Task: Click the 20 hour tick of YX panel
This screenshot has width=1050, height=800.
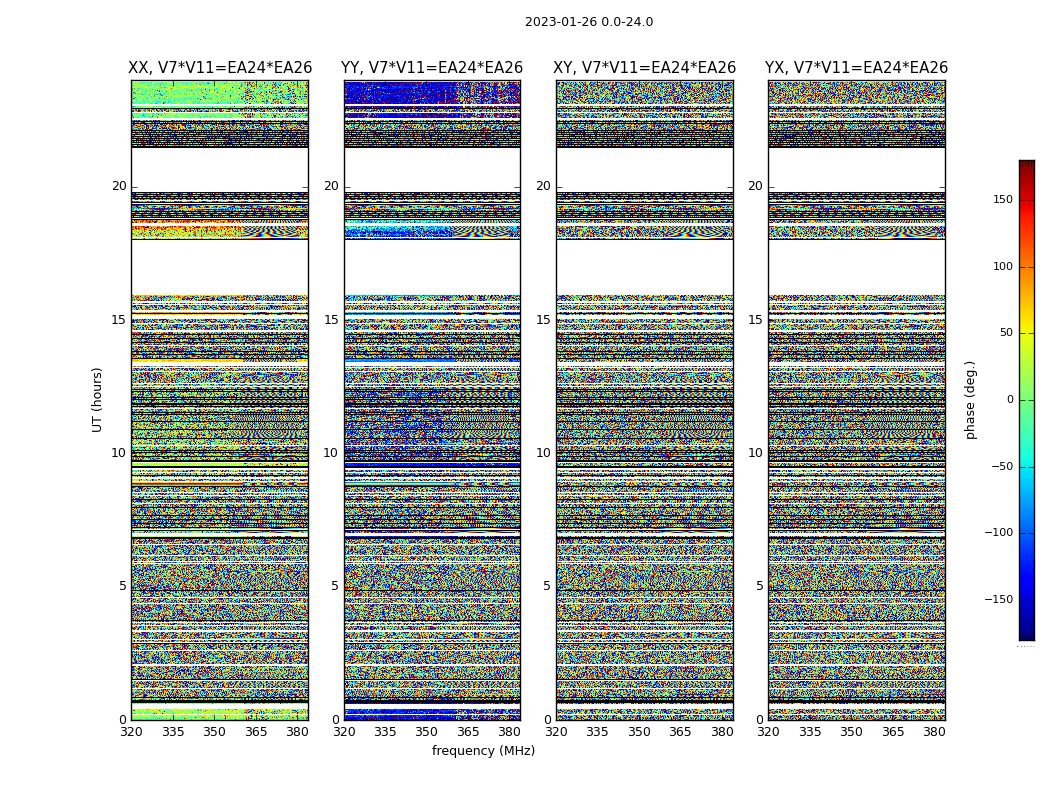Action: coord(756,186)
